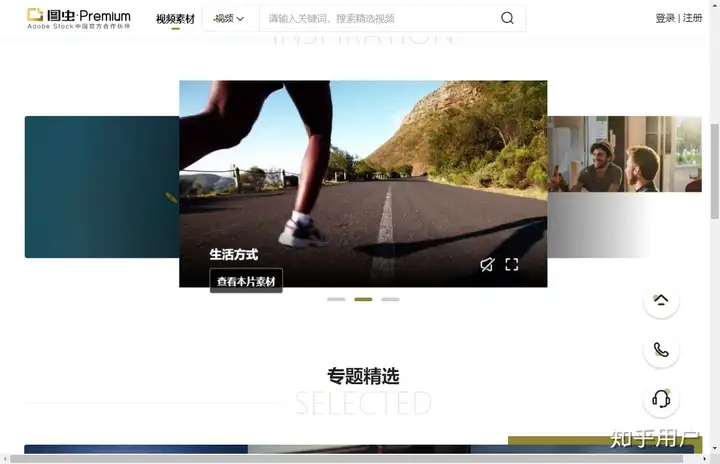Click the horizontal scrollbar at bottom
This screenshot has height=464, width=720.
pos(346,458)
